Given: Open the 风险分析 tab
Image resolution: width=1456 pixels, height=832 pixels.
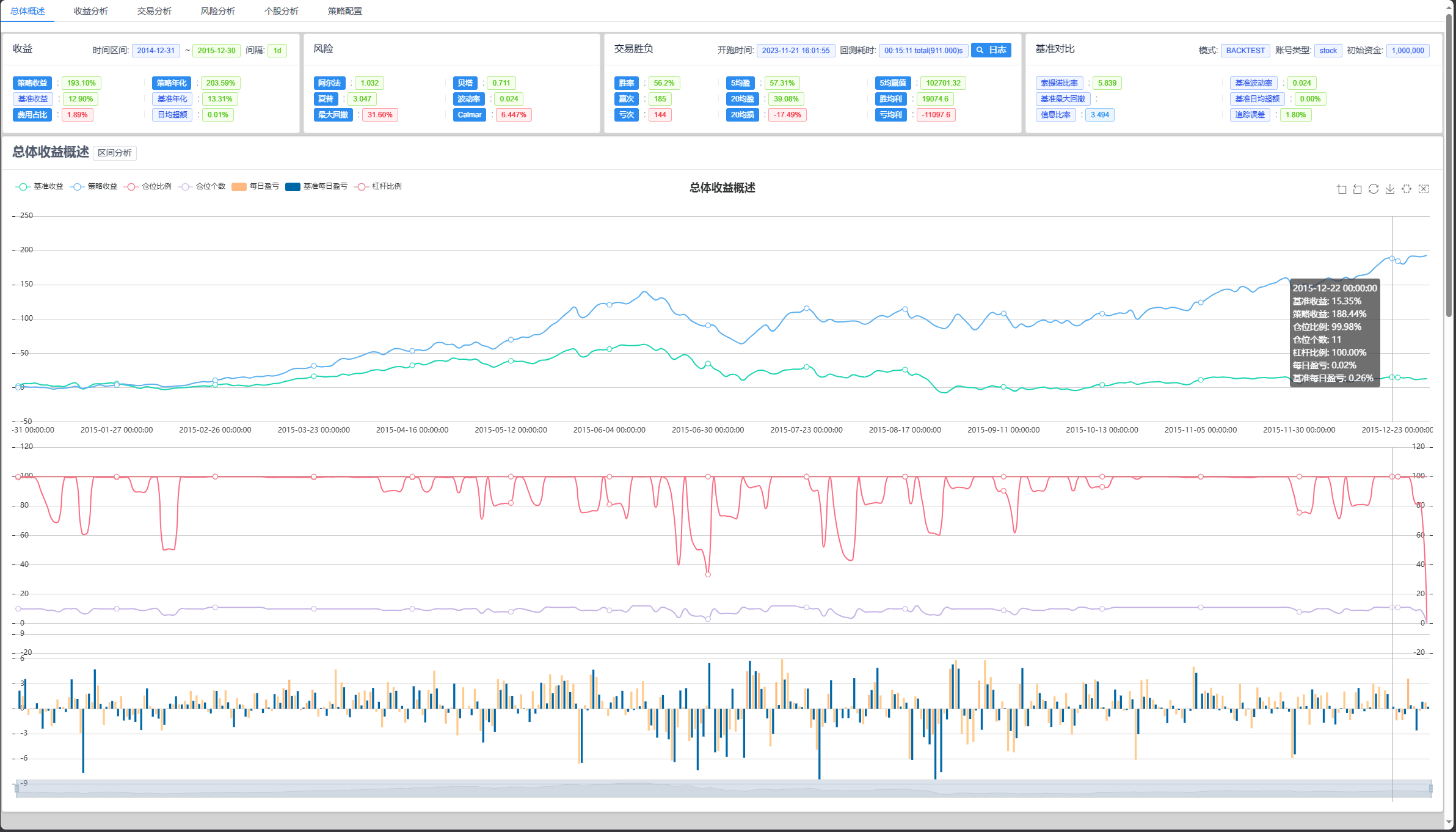Looking at the screenshot, I should (218, 11).
